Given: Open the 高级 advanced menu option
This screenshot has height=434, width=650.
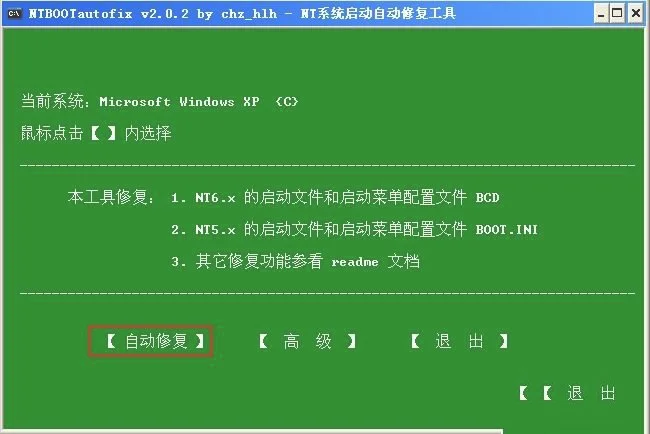Looking at the screenshot, I should pos(307,342).
